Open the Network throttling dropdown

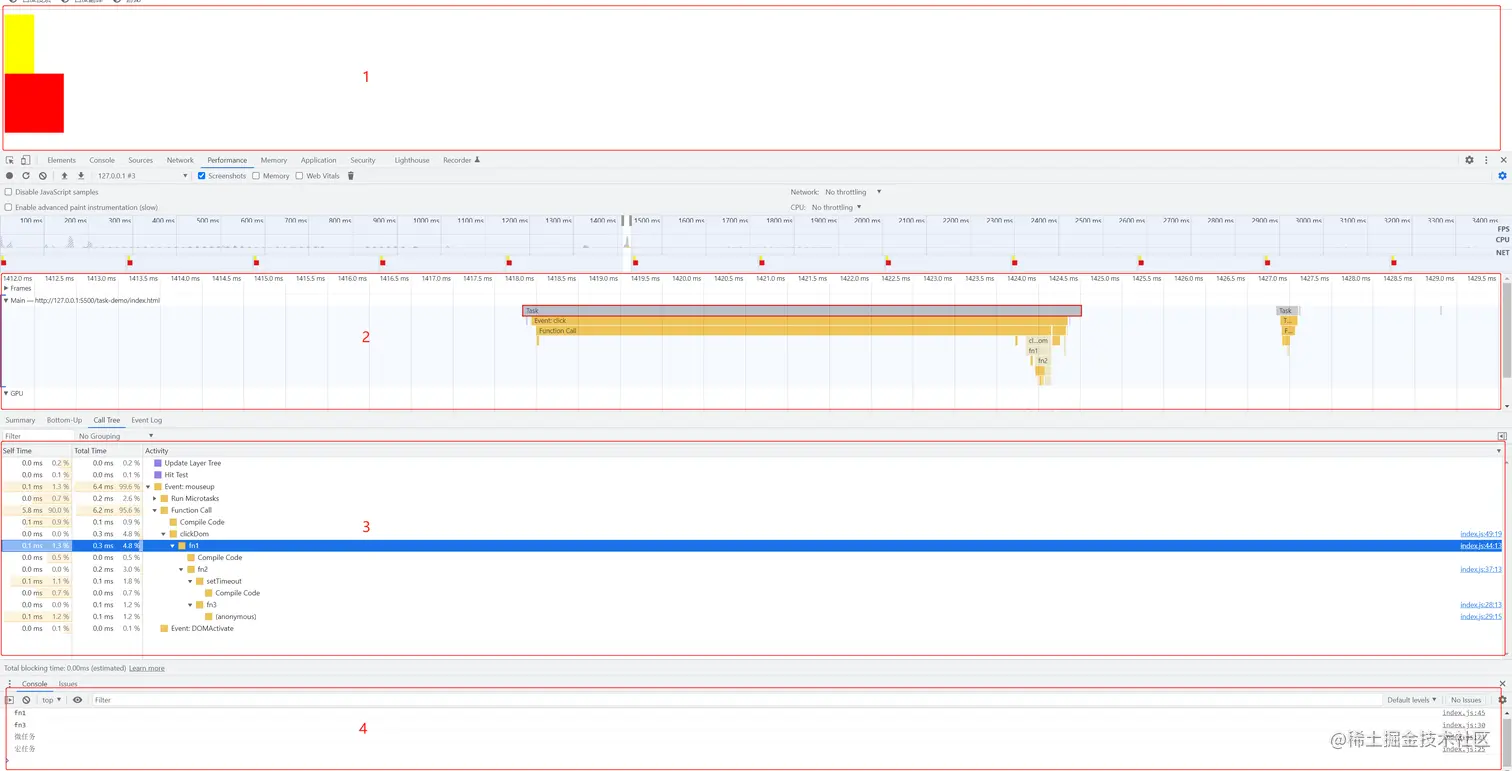(853, 192)
